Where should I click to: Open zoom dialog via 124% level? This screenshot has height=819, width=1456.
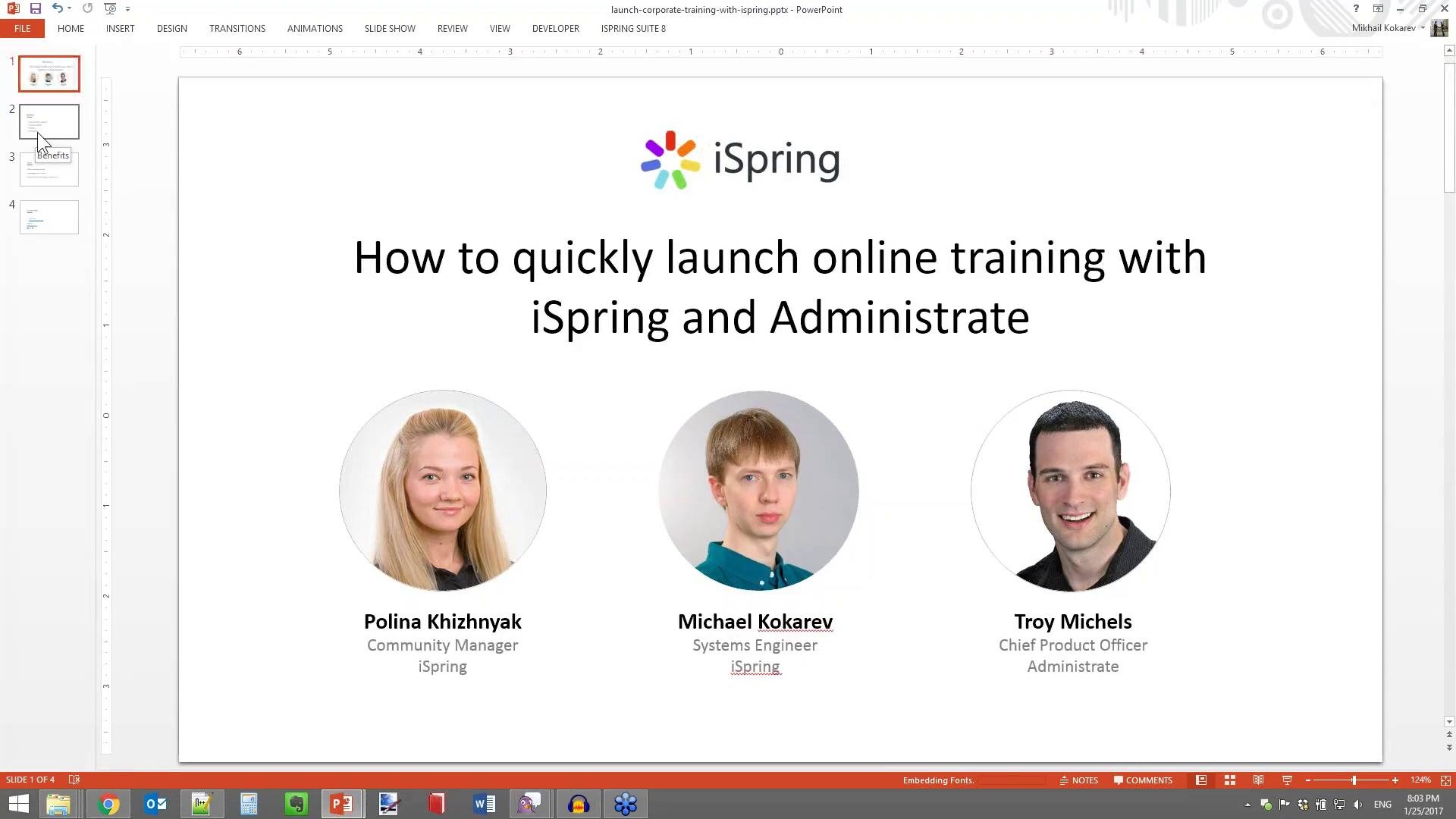pos(1420,780)
